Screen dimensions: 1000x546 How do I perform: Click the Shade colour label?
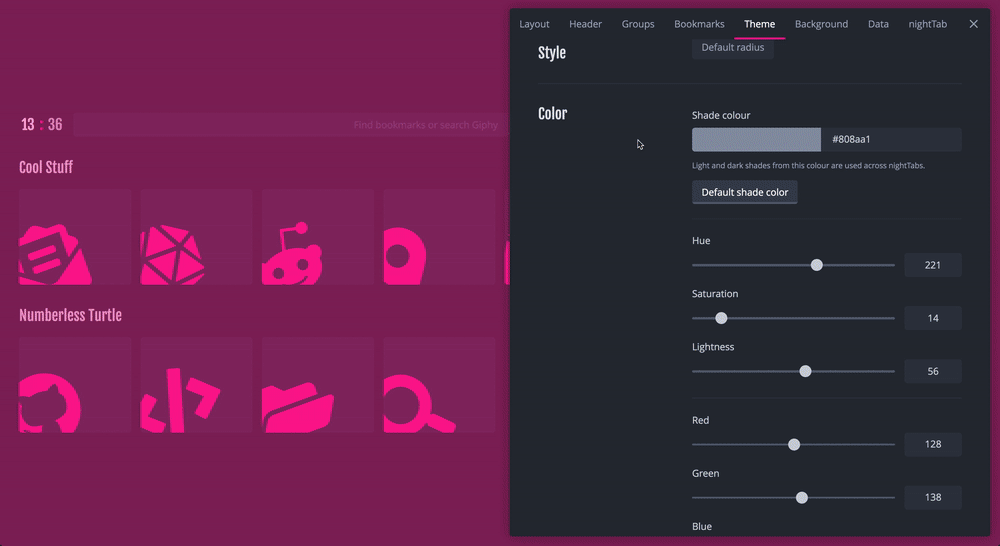tap(721, 115)
